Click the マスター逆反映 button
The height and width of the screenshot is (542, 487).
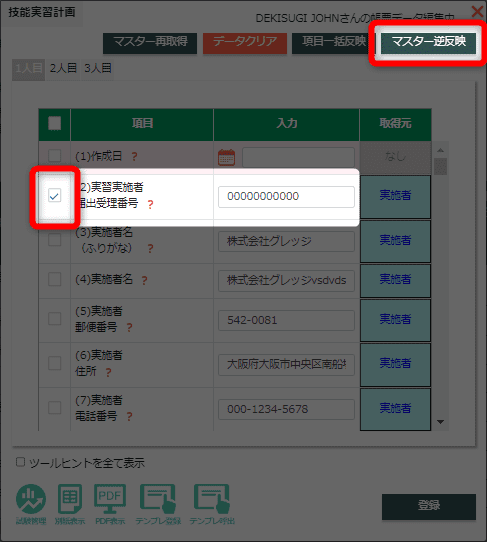tap(429, 42)
